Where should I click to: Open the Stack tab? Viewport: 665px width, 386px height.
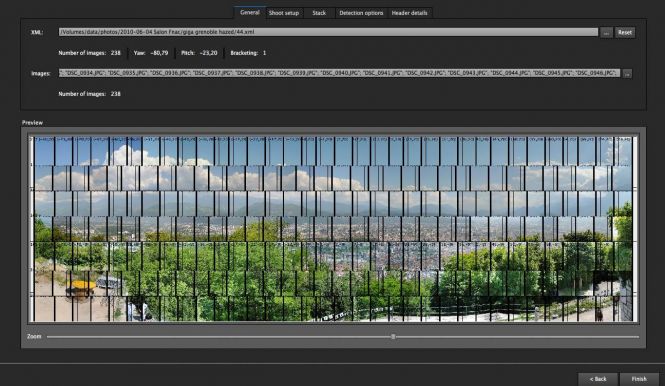tap(319, 13)
